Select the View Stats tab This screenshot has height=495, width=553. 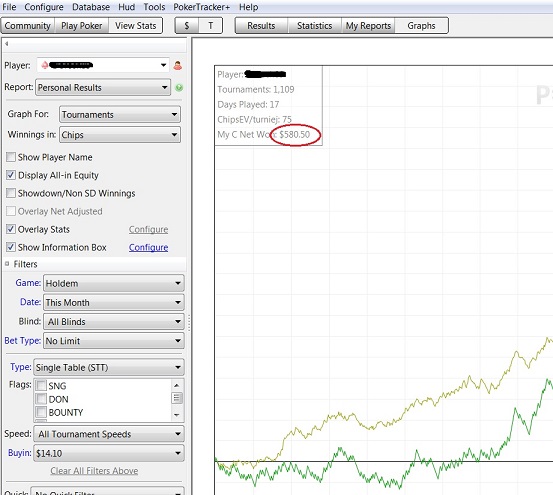pos(135,26)
